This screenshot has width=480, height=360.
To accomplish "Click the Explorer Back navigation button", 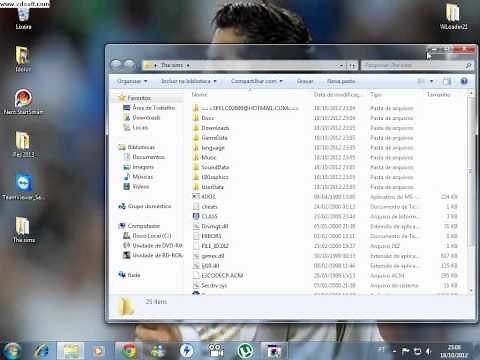I will [116, 65].
